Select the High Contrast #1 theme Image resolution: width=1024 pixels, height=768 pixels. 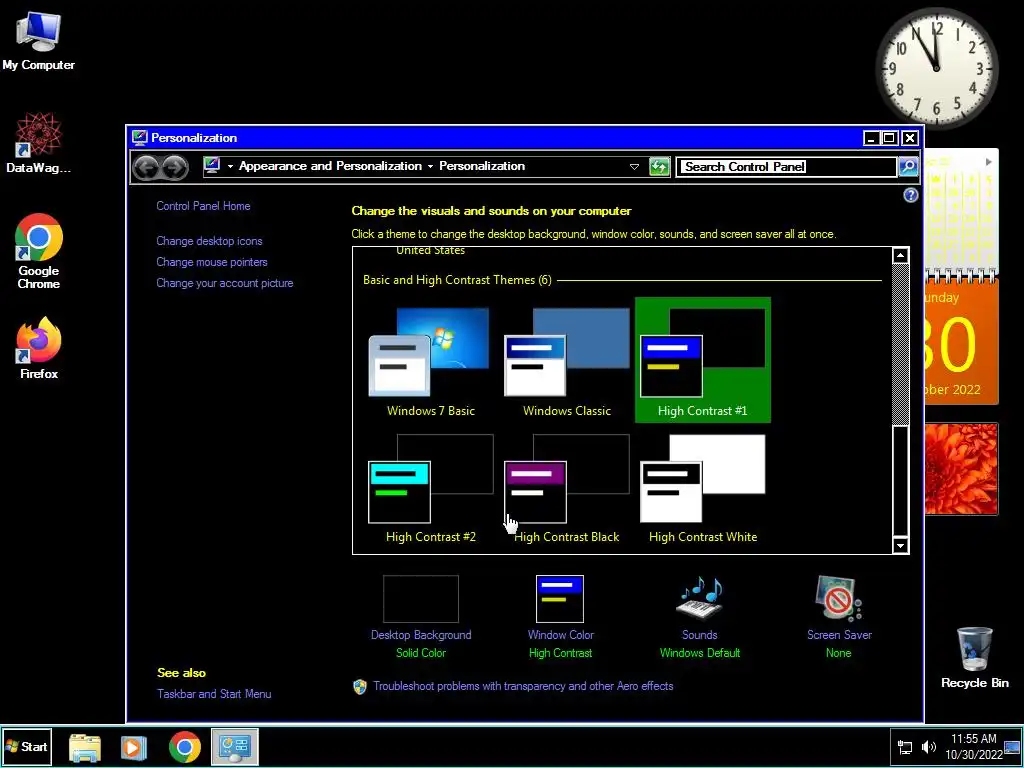click(703, 360)
